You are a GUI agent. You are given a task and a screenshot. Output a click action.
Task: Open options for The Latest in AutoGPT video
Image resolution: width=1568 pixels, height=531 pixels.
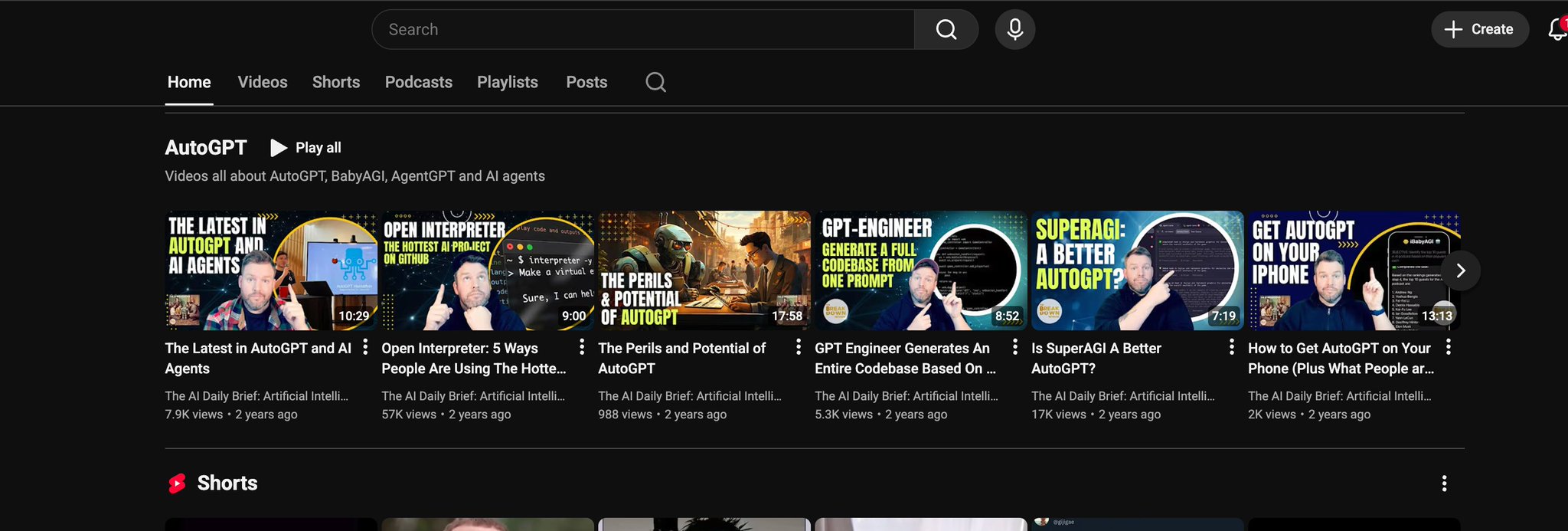[365, 347]
